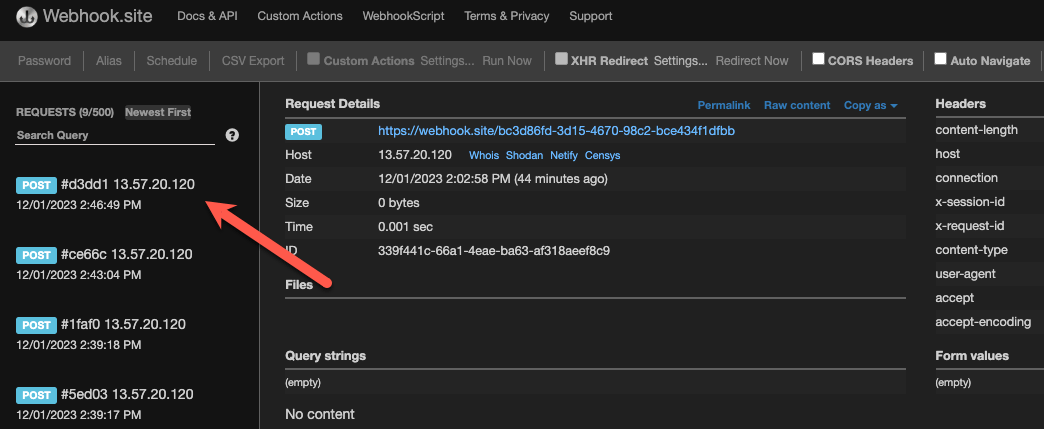Image resolution: width=1044 pixels, height=429 pixels.
Task: Click the search help question mark icon
Action: [232, 135]
